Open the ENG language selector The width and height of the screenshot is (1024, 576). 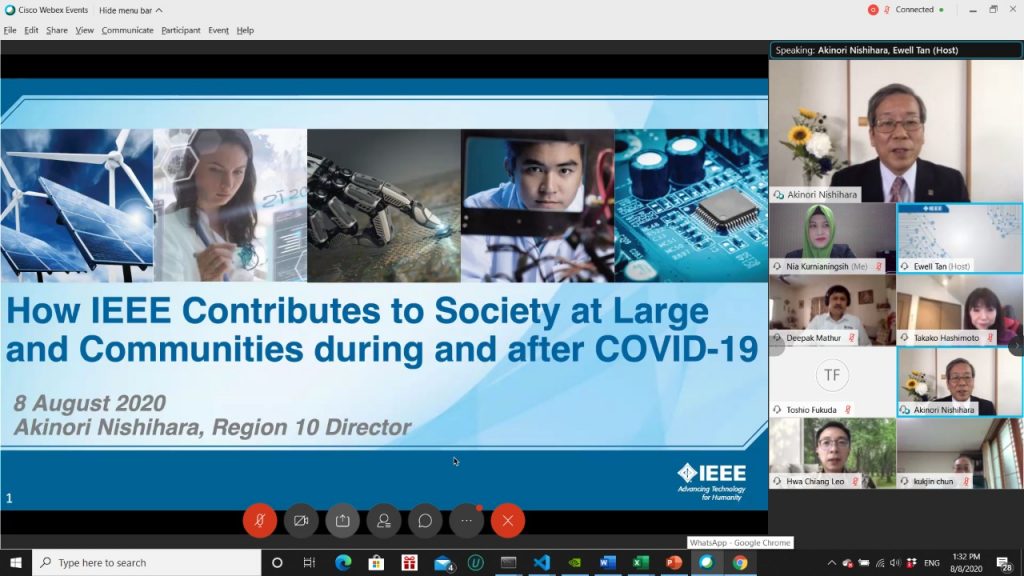(x=932, y=562)
